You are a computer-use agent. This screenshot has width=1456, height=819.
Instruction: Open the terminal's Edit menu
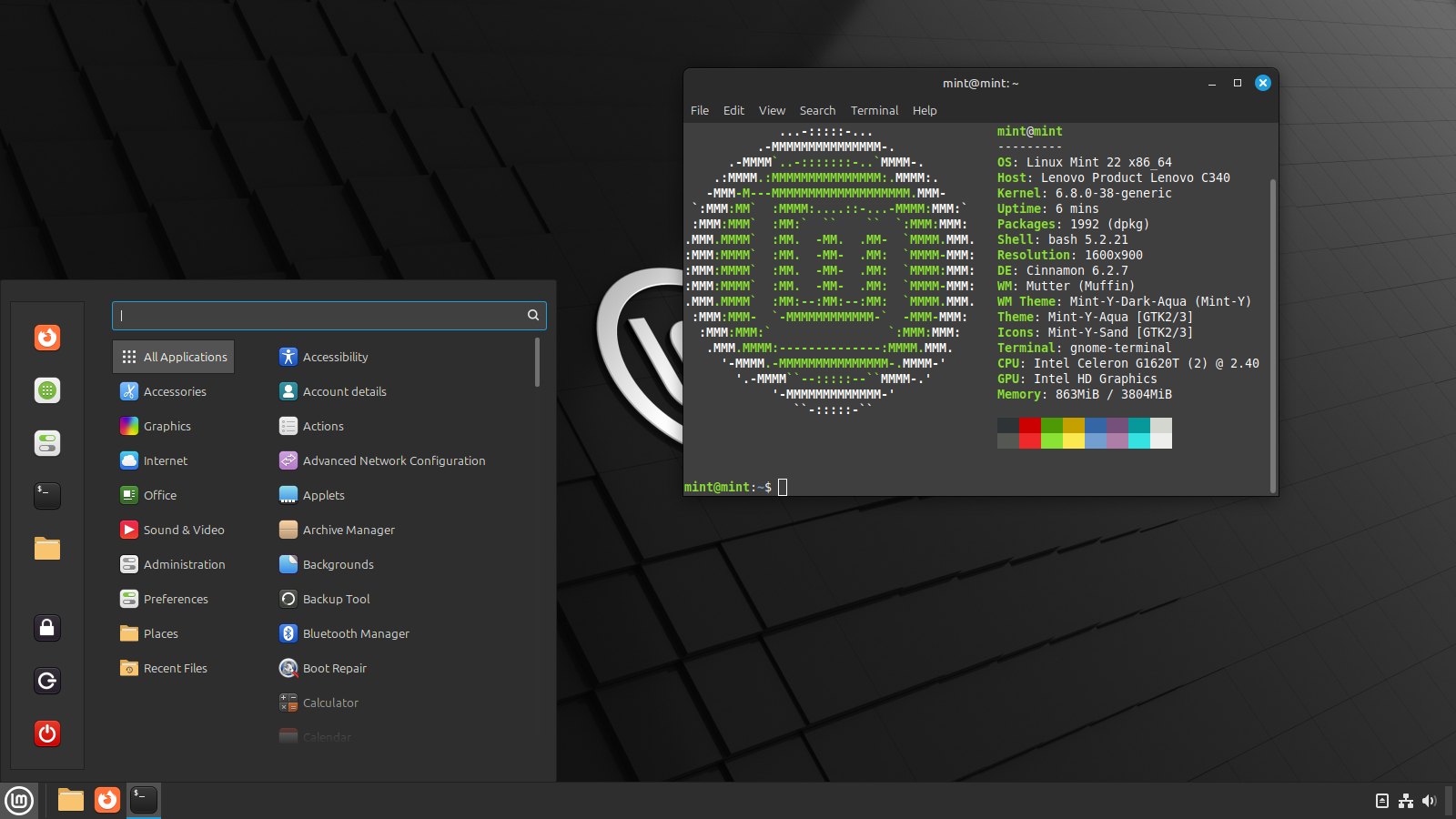coord(733,110)
